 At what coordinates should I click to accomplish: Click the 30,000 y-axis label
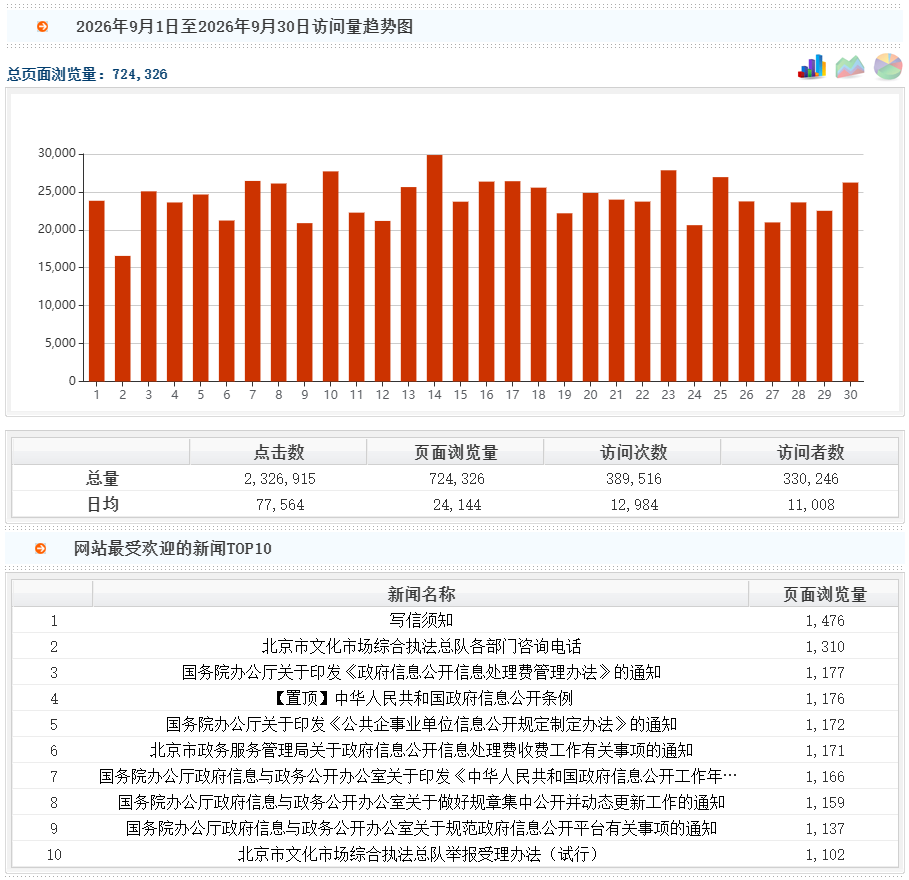click(57, 153)
